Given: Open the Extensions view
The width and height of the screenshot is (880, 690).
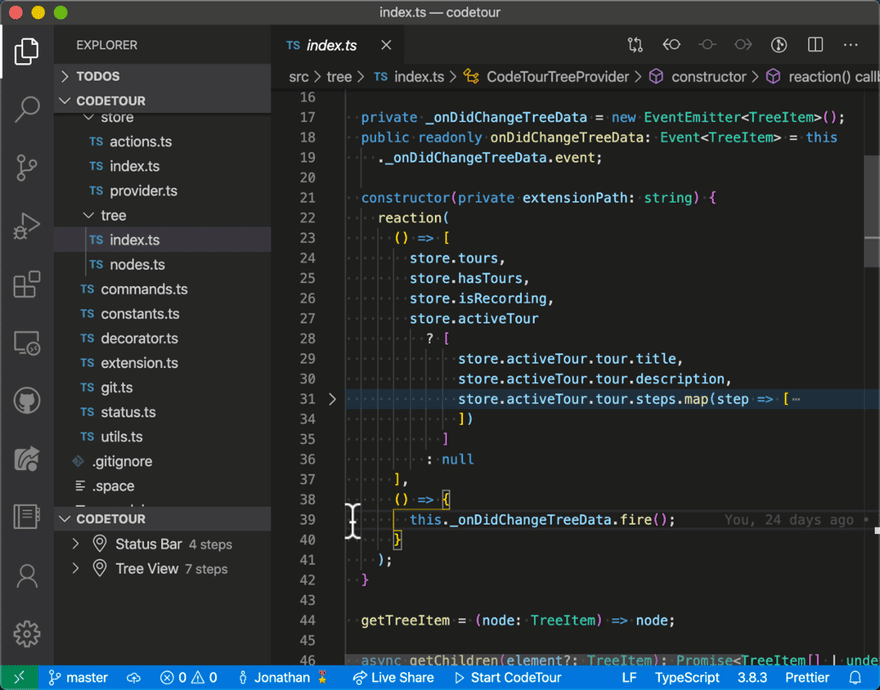Looking at the screenshot, I should tap(26, 284).
